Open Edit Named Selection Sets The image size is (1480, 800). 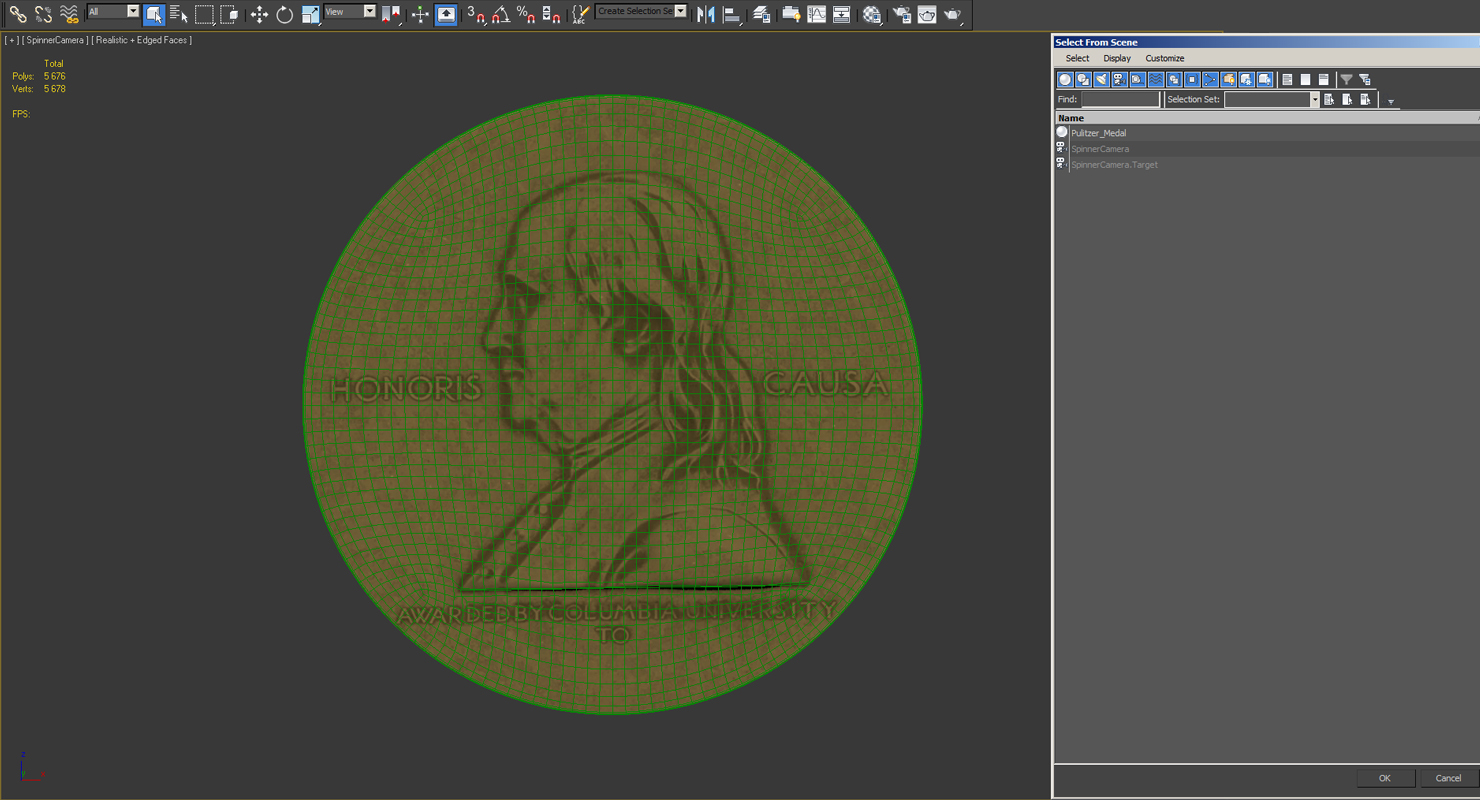(x=580, y=14)
